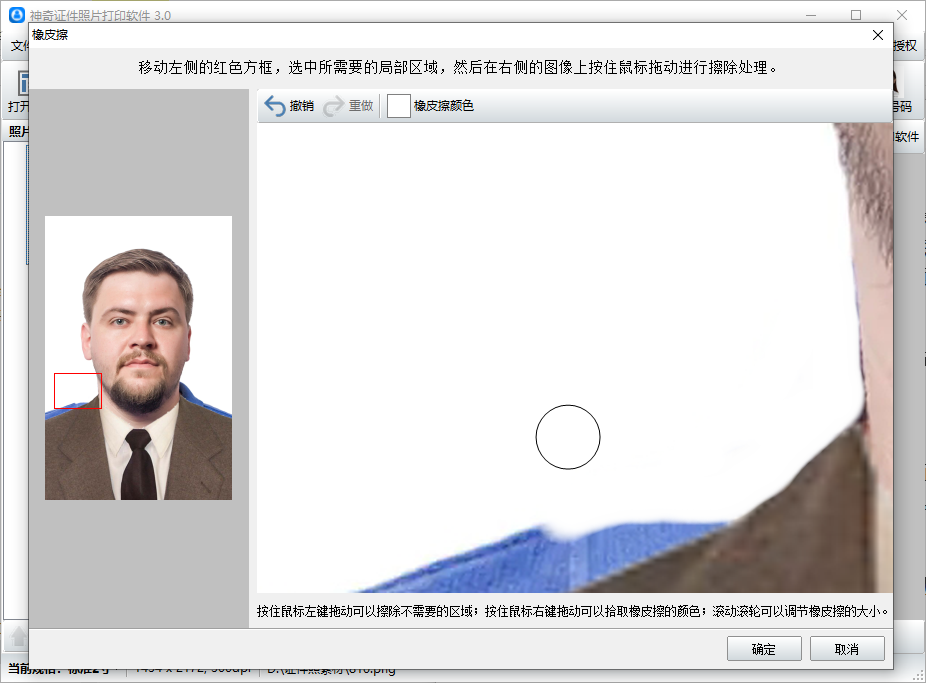Click the redo arrow icon (重做)
The width and height of the screenshot is (926, 683).
click(x=334, y=106)
